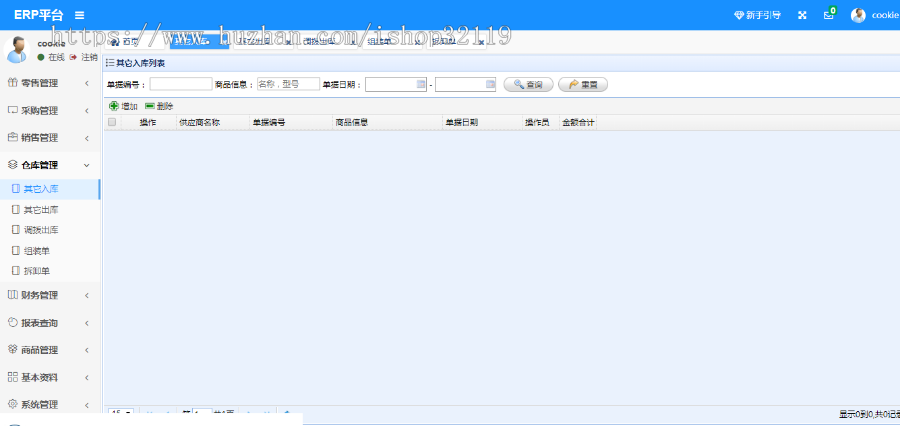Click the 基本资料 grid icon
900x426 pixels.
point(13,377)
